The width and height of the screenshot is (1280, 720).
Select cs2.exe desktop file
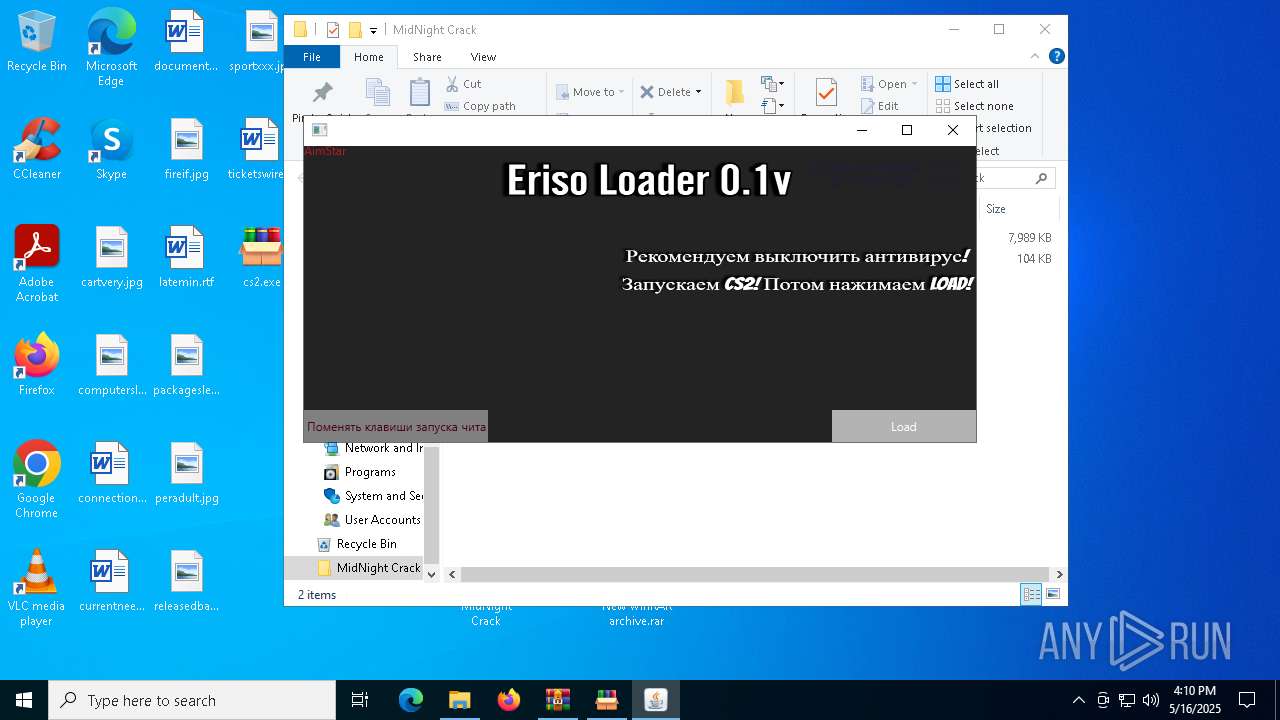click(261, 257)
